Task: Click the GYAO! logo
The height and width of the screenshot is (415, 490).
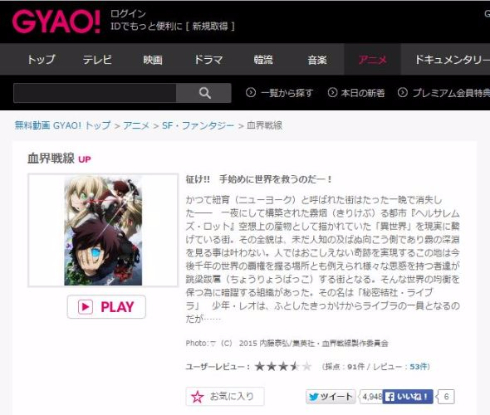Action: pyautogui.click(x=56, y=22)
